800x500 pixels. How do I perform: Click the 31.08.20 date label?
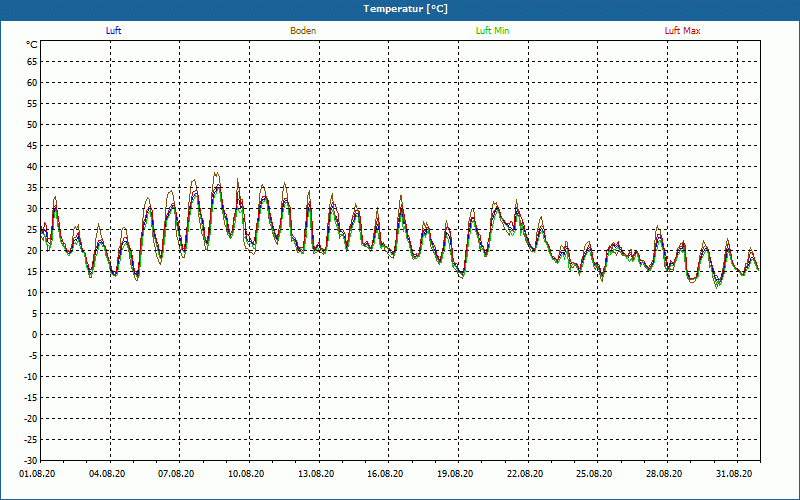[x=734, y=474]
